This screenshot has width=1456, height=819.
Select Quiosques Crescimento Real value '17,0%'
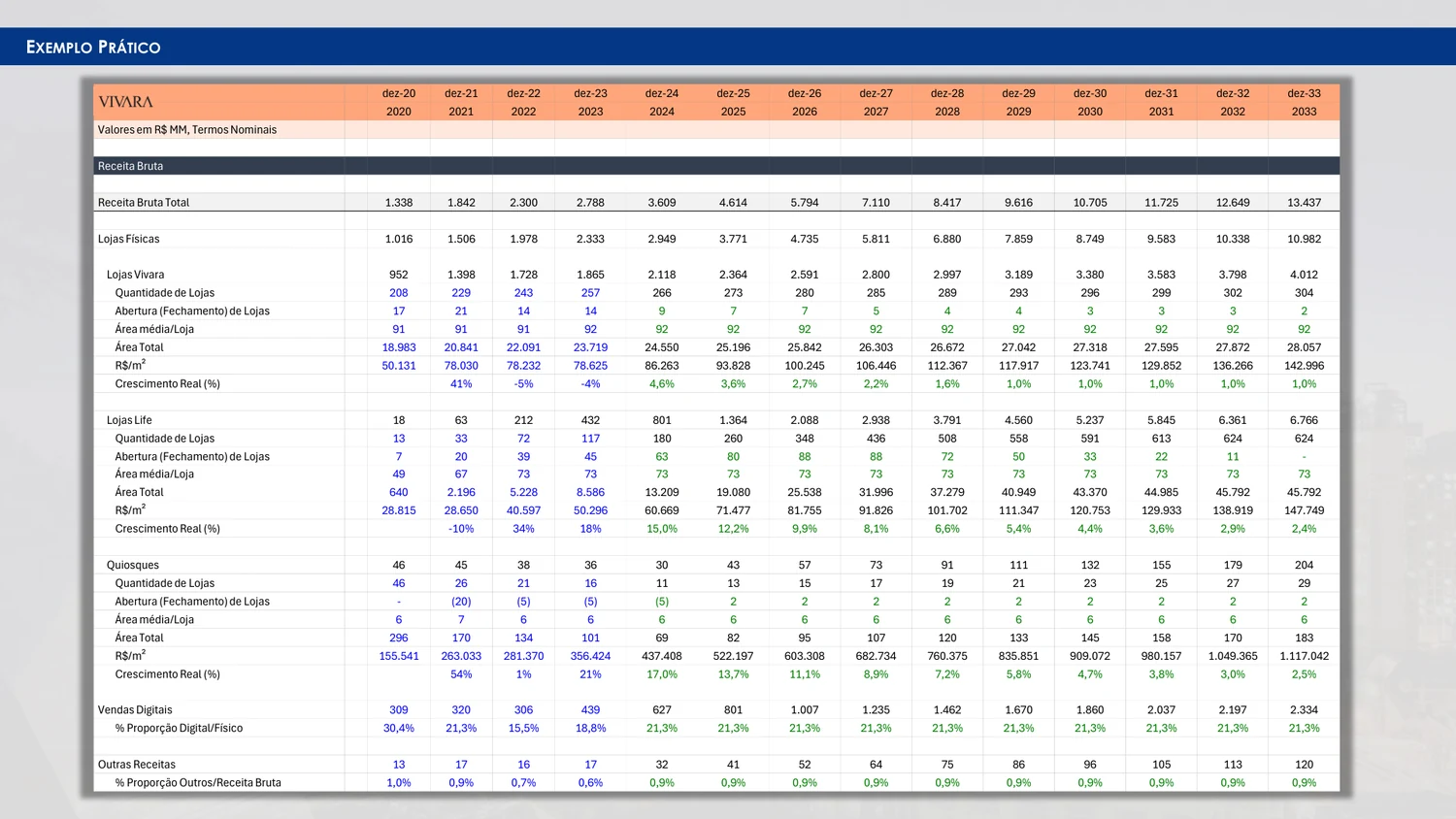tap(662, 674)
